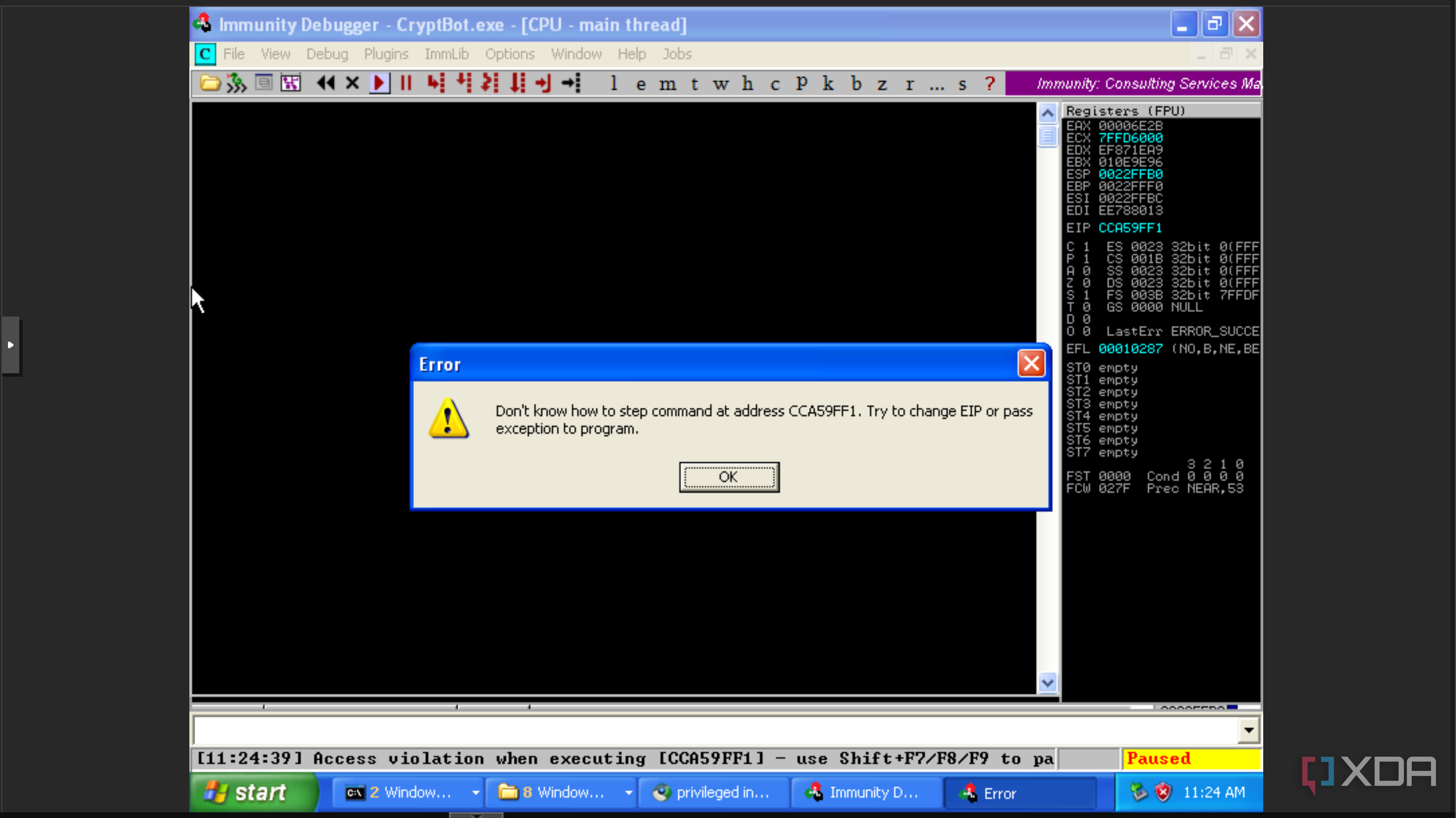Show memory map with 'm' button

[x=667, y=85]
